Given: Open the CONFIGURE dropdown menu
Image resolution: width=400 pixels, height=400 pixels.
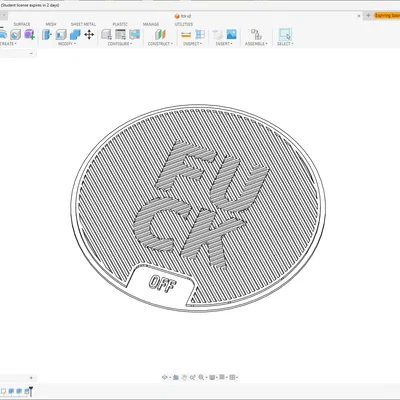Looking at the screenshot, I should click(120, 44).
